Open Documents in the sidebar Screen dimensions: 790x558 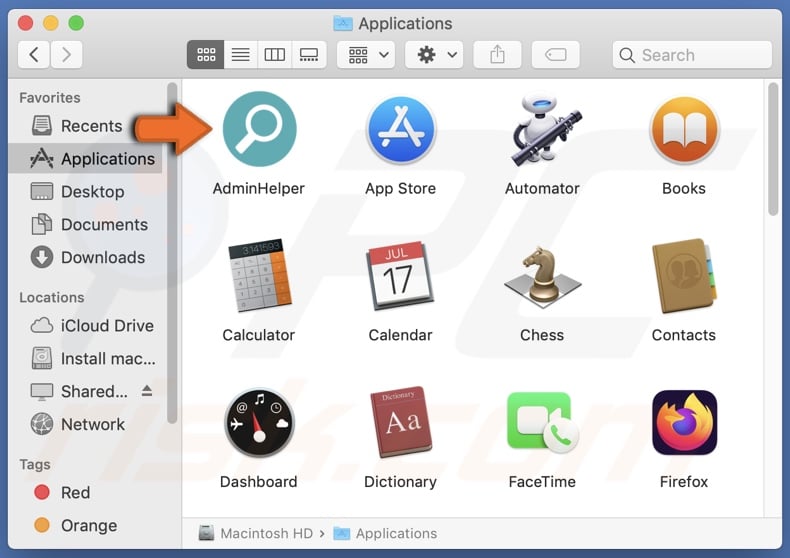coord(86,225)
